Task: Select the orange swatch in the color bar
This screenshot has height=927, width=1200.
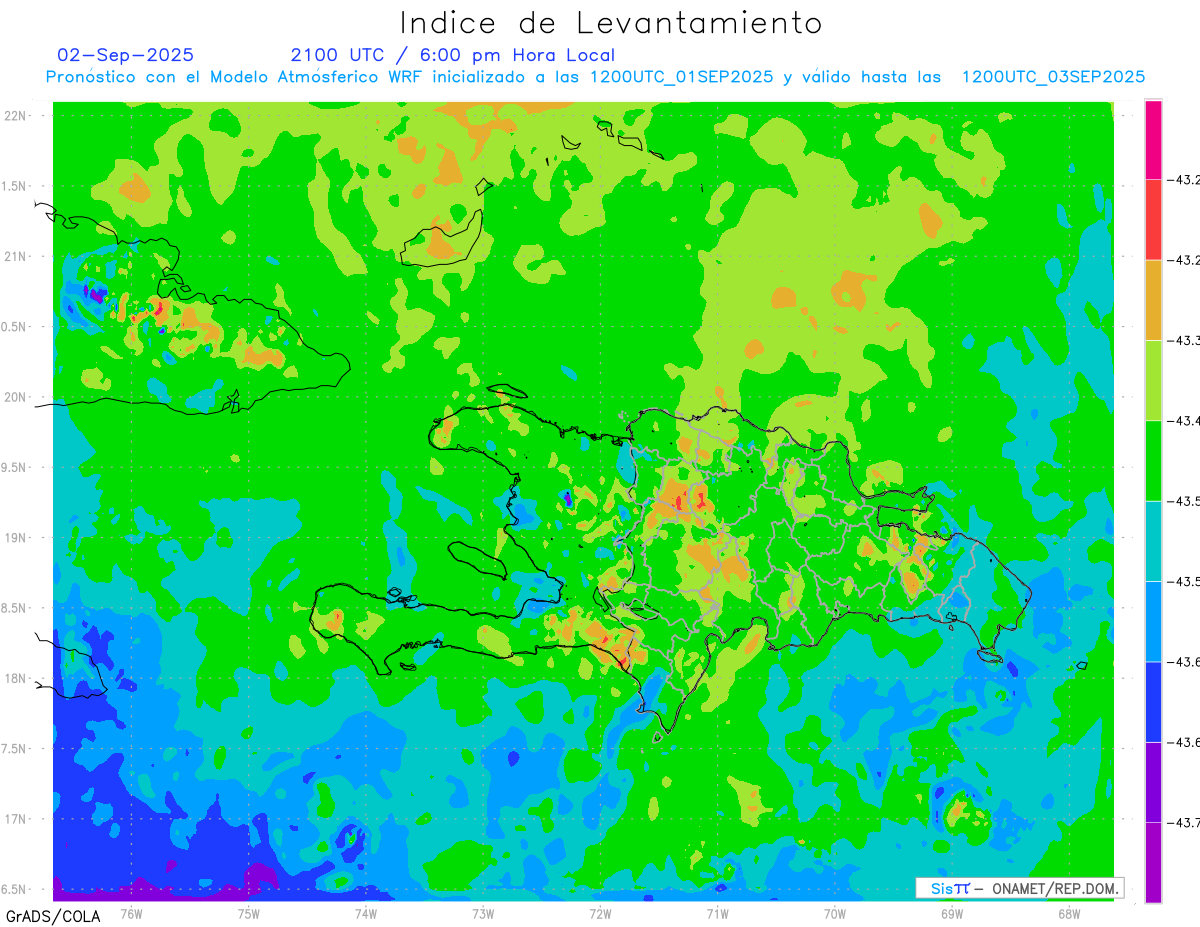Action: pyautogui.click(x=1153, y=300)
